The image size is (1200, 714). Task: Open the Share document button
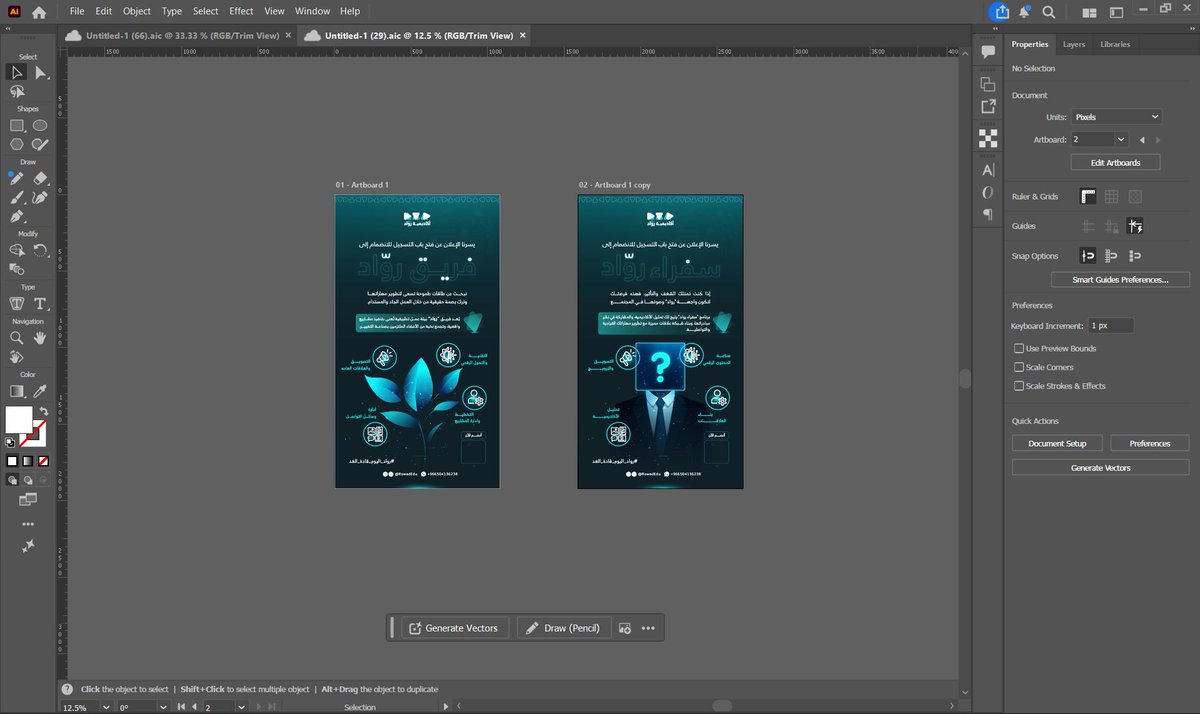pyautogui.click(x=1000, y=12)
